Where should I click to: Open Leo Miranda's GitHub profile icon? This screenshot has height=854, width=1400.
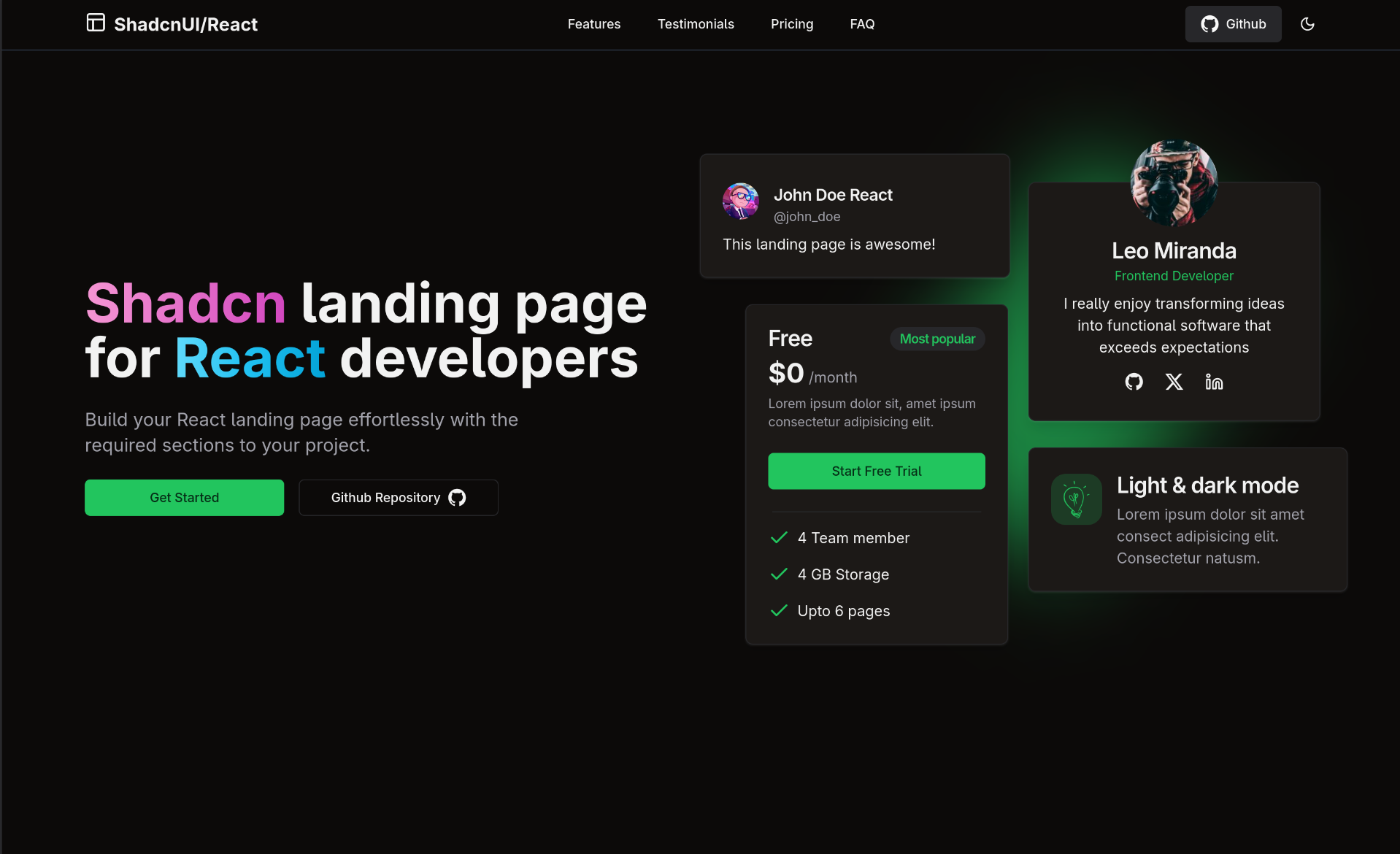[1134, 382]
